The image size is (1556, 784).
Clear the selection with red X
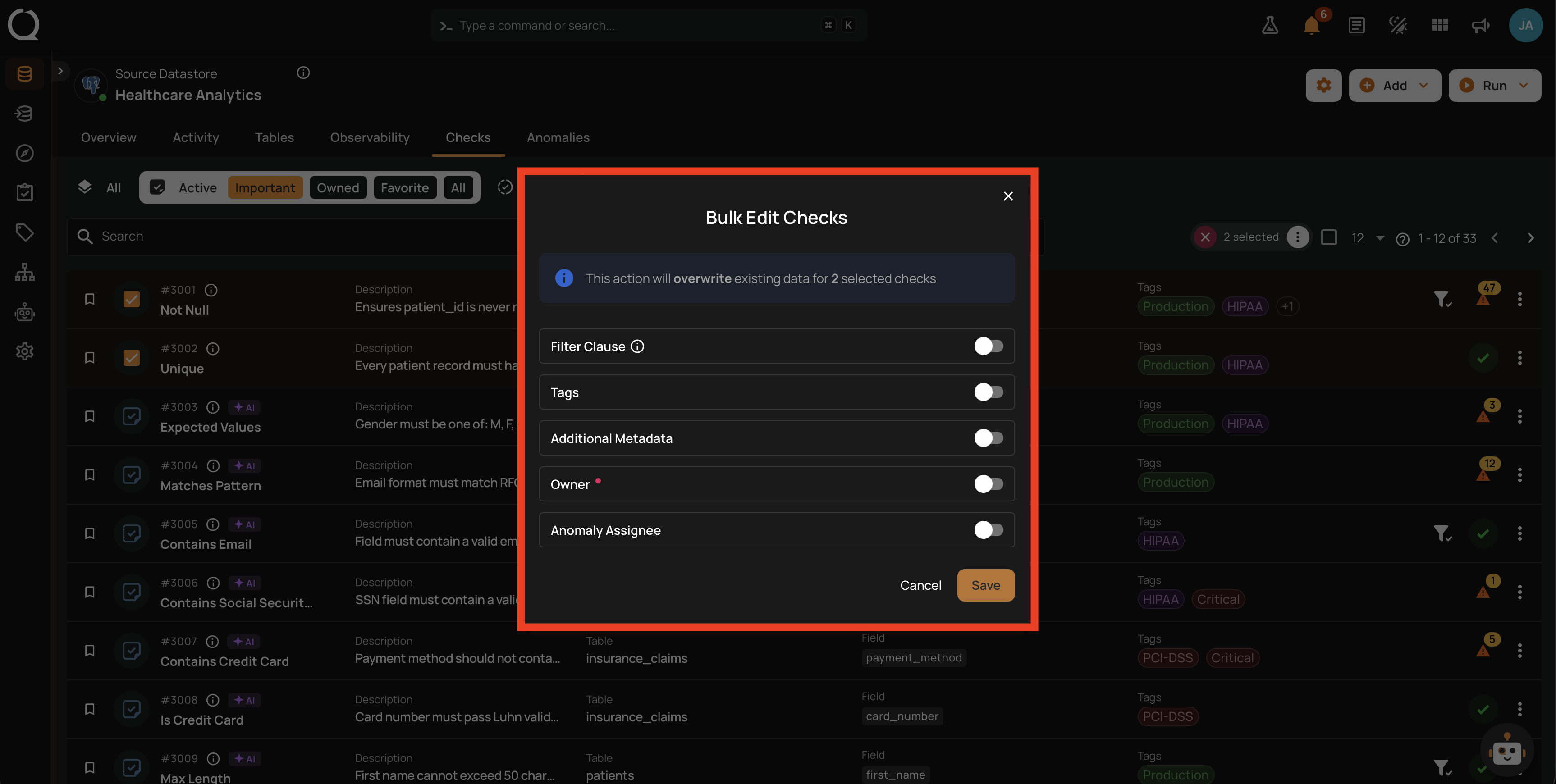1205,237
